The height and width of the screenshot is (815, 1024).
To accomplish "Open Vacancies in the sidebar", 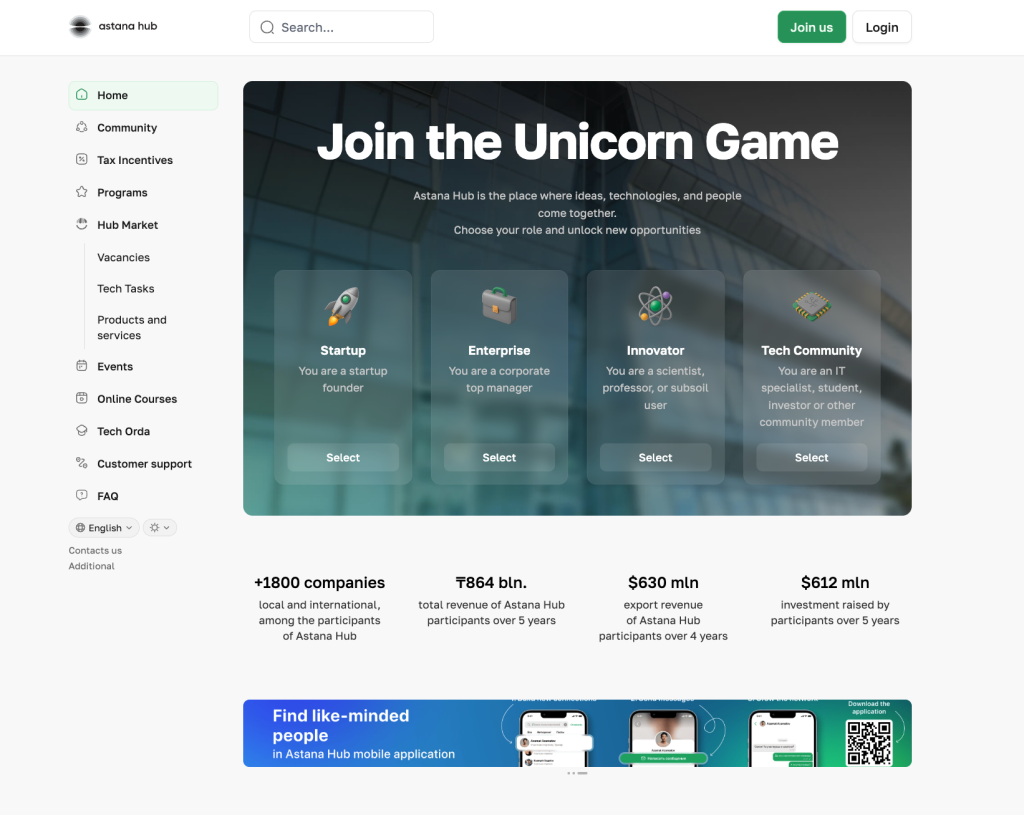I will [x=123, y=257].
